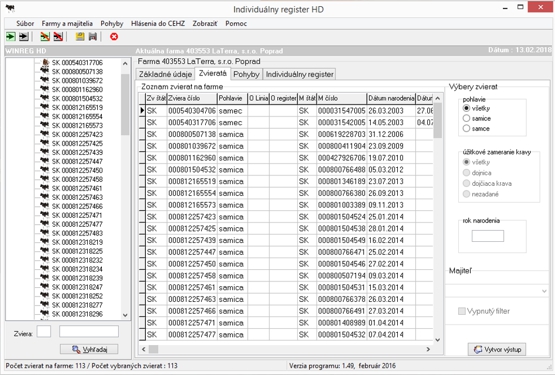This screenshot has height=375, width=555.
Task: Toggle the 'Vypnutý filter' checkbox
Action: tap(462, 311)
